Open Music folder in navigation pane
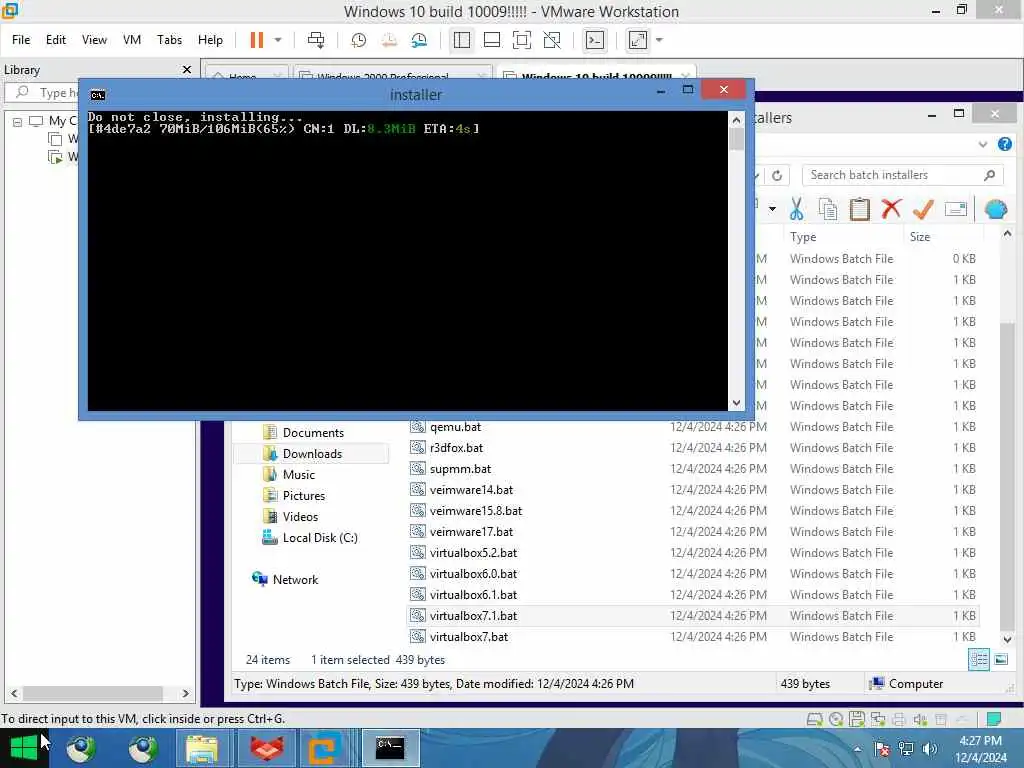 click(x=298, y=475)
